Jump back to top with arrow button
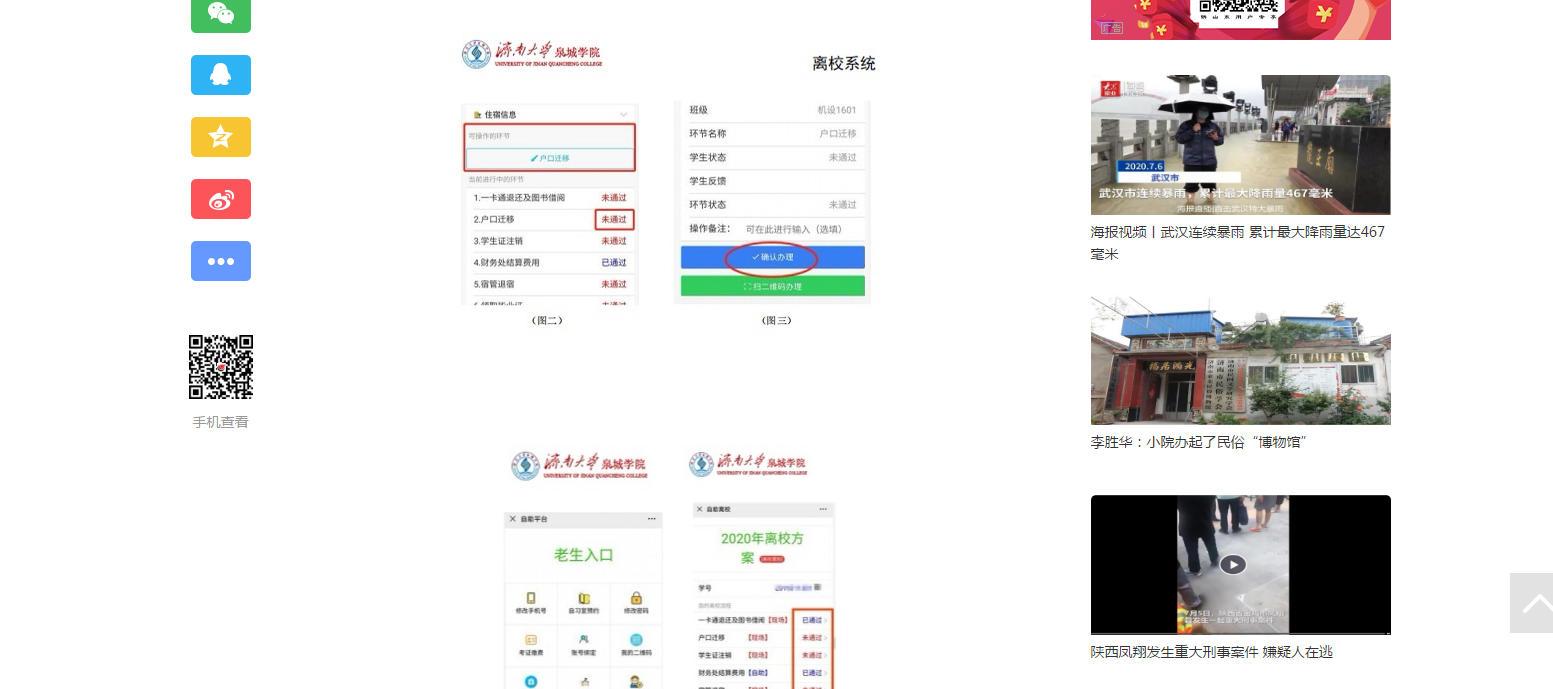 1531,603
